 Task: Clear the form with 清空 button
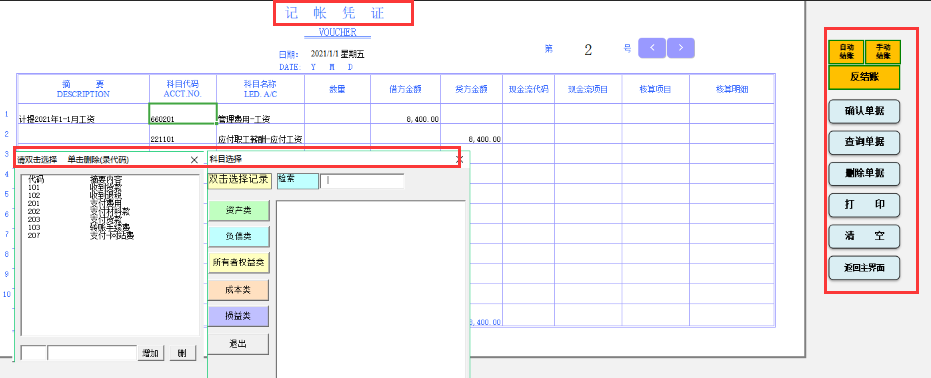tap(864, 236)
